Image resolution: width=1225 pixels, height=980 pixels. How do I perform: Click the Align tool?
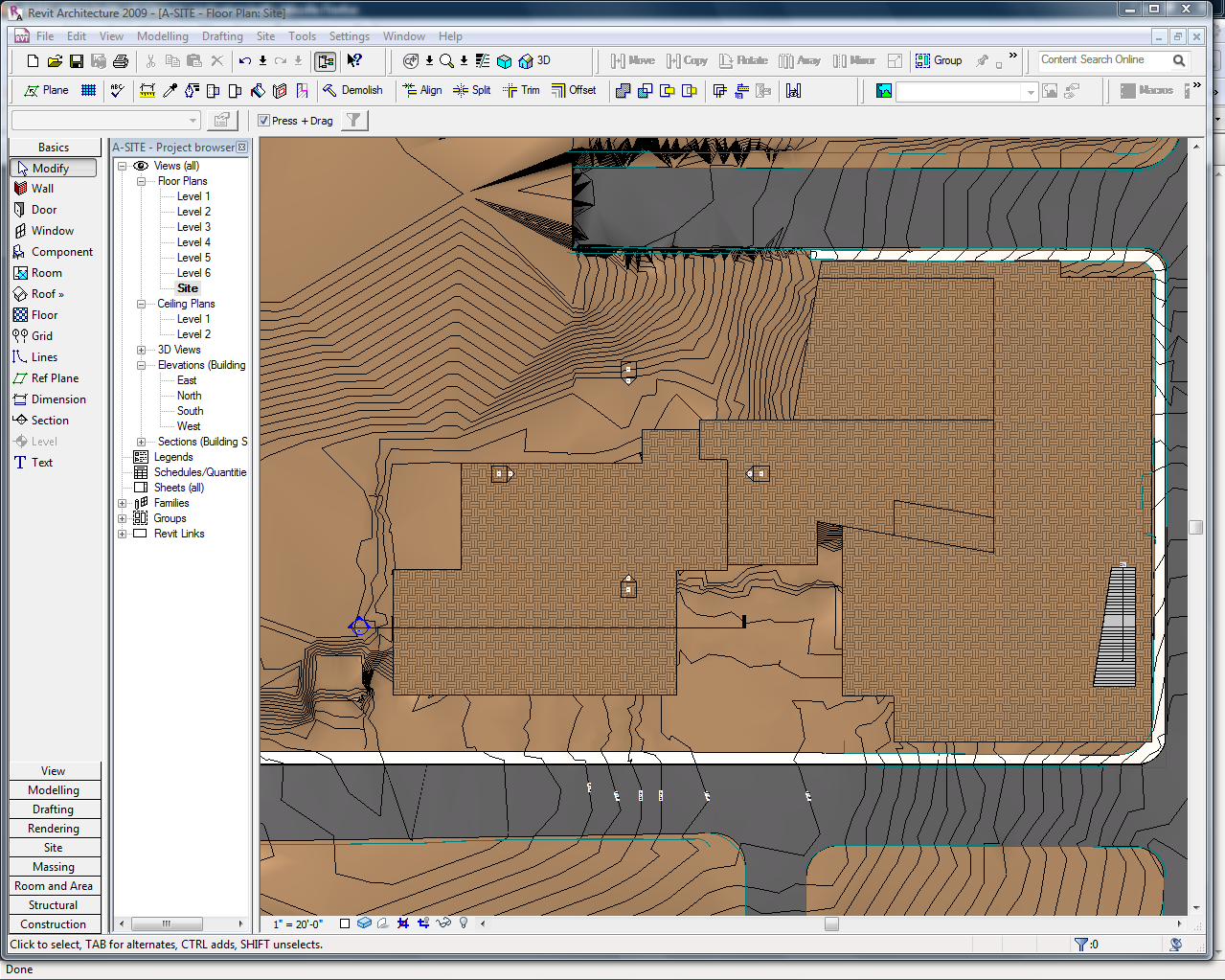click(x=422, y=90)
